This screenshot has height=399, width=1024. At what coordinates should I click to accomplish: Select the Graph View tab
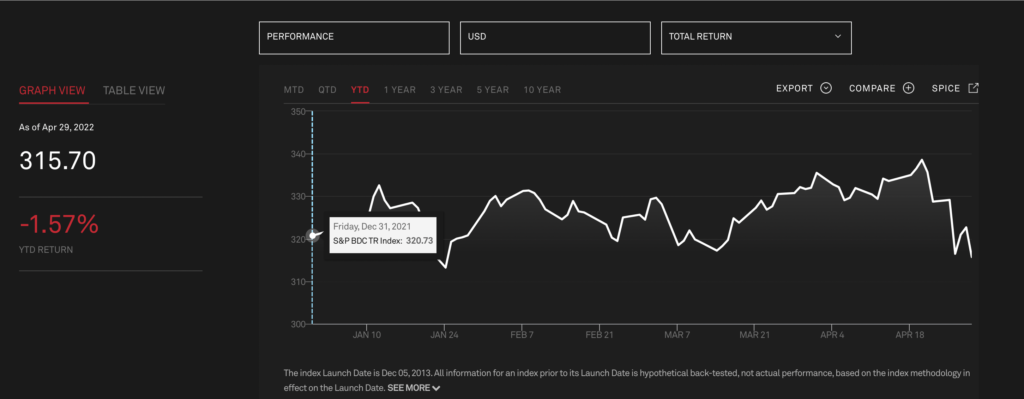tap(52, 91)
